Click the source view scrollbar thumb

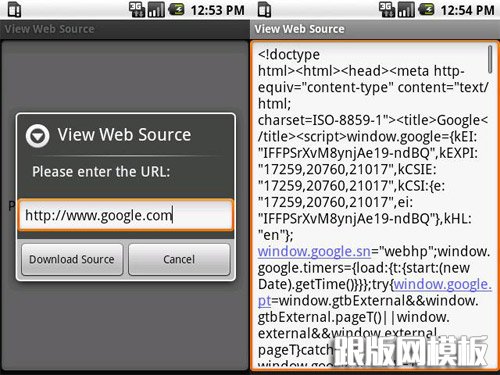[x=490, y=59]
